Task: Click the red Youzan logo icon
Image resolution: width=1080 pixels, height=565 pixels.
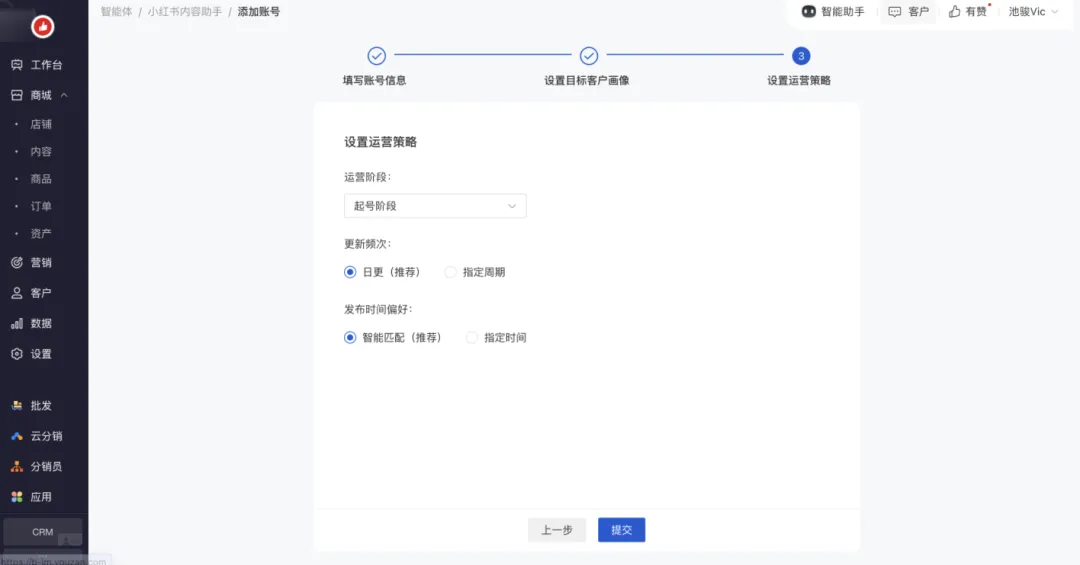Action: [43, 27]
